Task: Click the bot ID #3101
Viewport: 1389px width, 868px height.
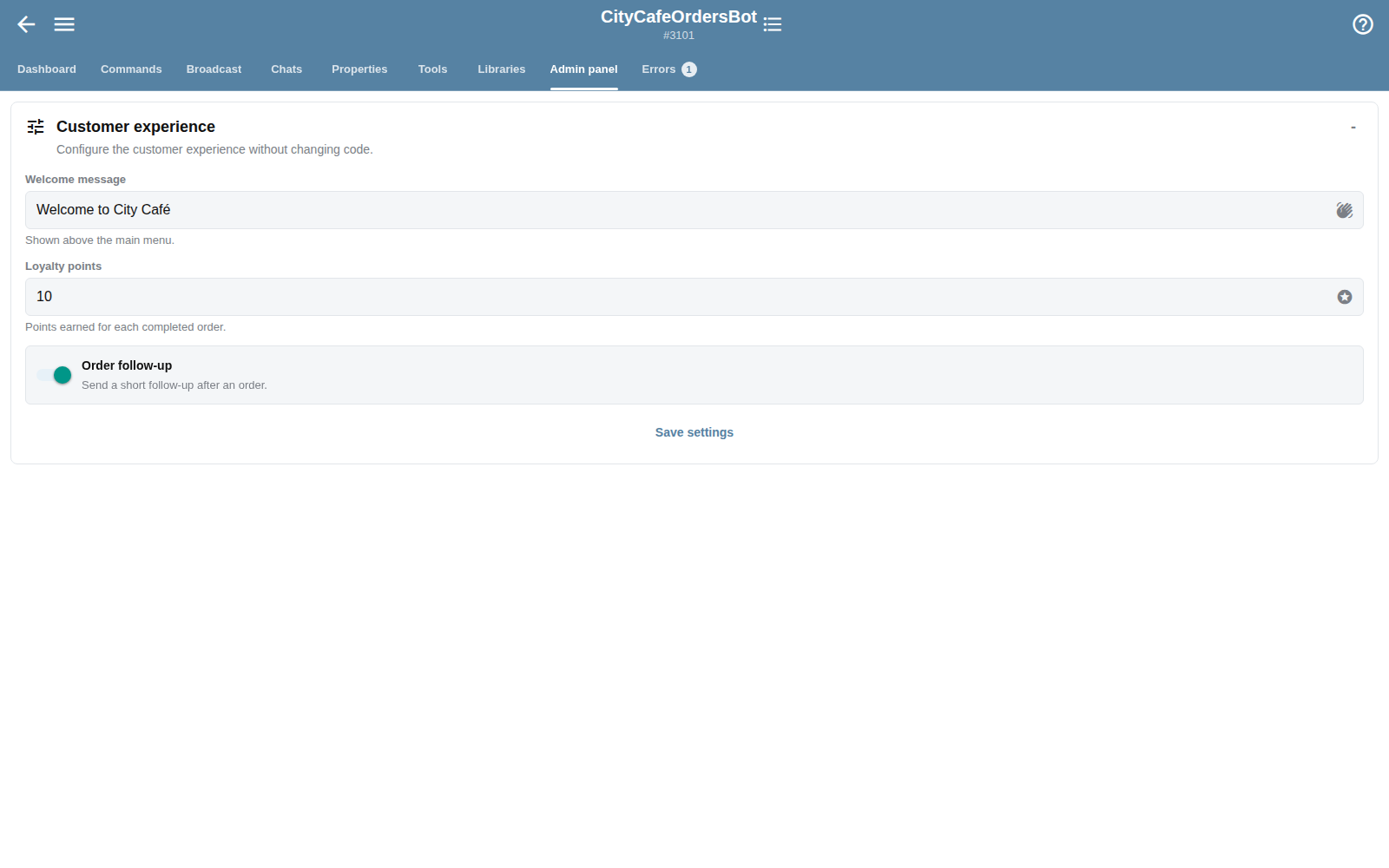Action: click(x=679, y=36)
